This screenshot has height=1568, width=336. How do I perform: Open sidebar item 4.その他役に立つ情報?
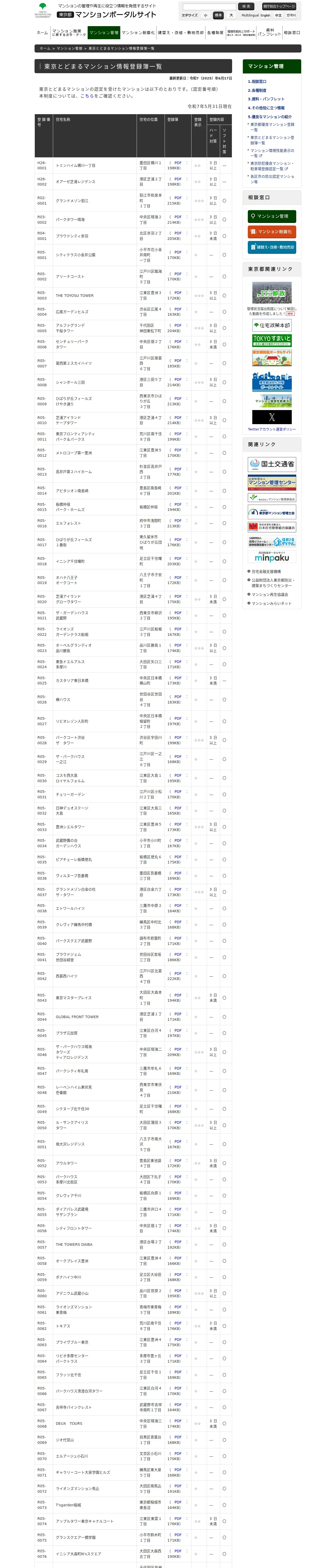[x=266, y=108]
